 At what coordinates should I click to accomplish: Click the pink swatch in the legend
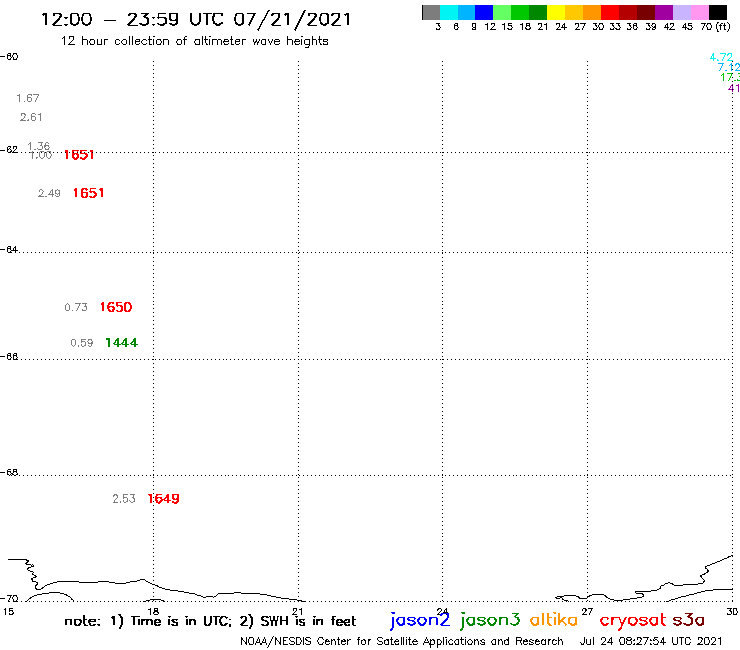(700, 12)
